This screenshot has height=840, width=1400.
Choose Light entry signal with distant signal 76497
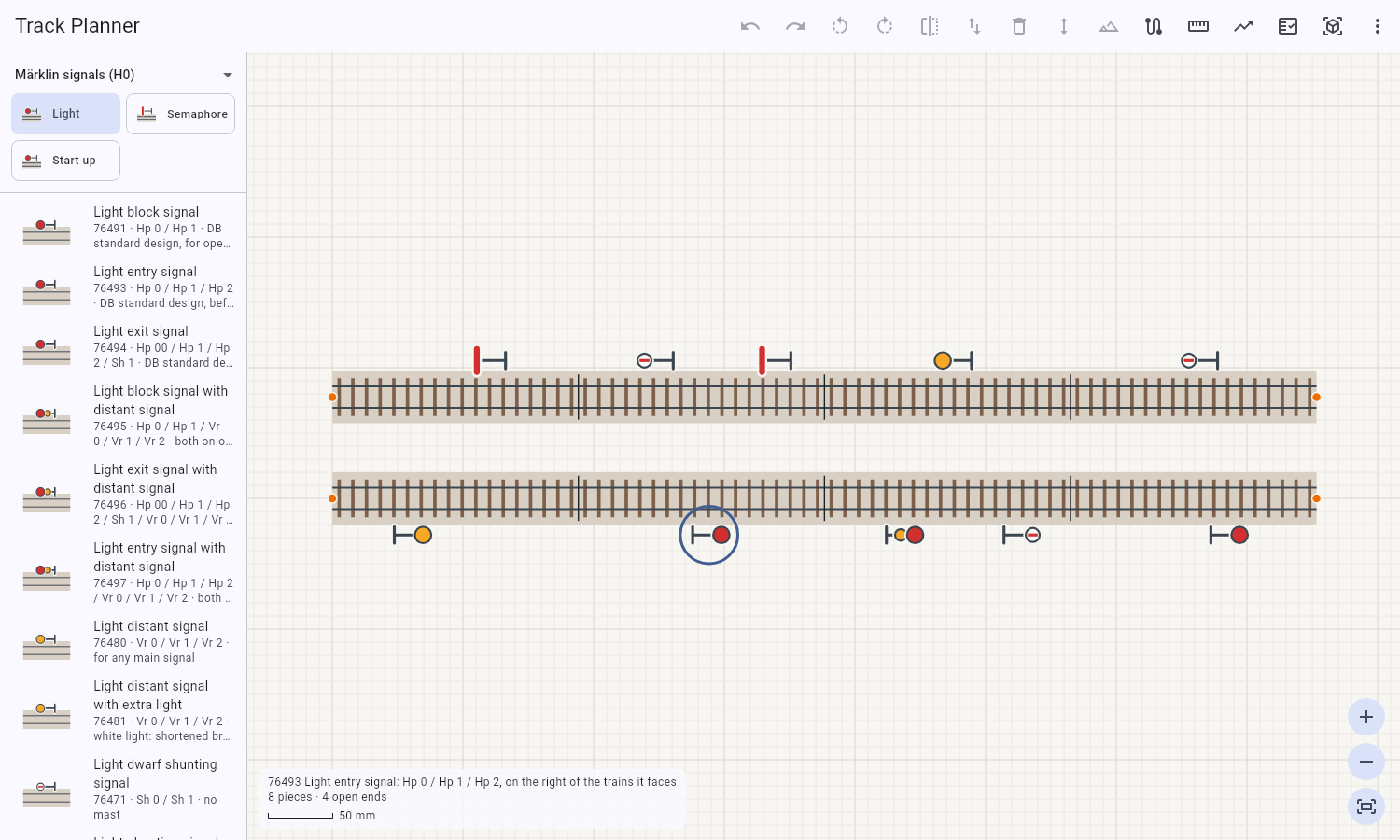(x=123, y=573)
